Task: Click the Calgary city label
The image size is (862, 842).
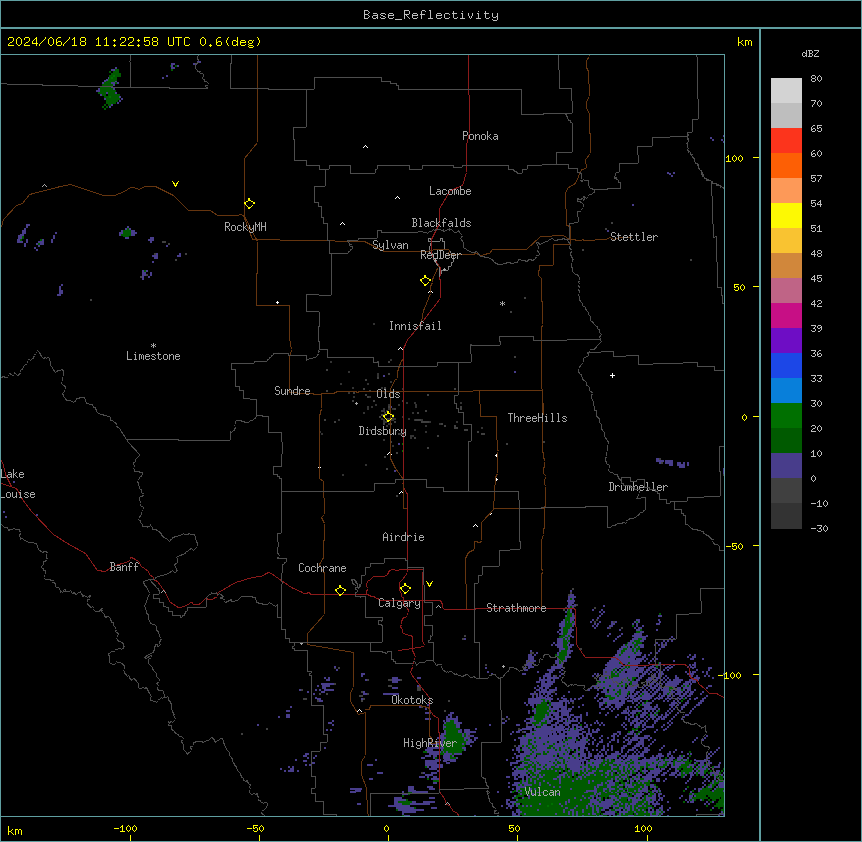Action: (399, 603)
